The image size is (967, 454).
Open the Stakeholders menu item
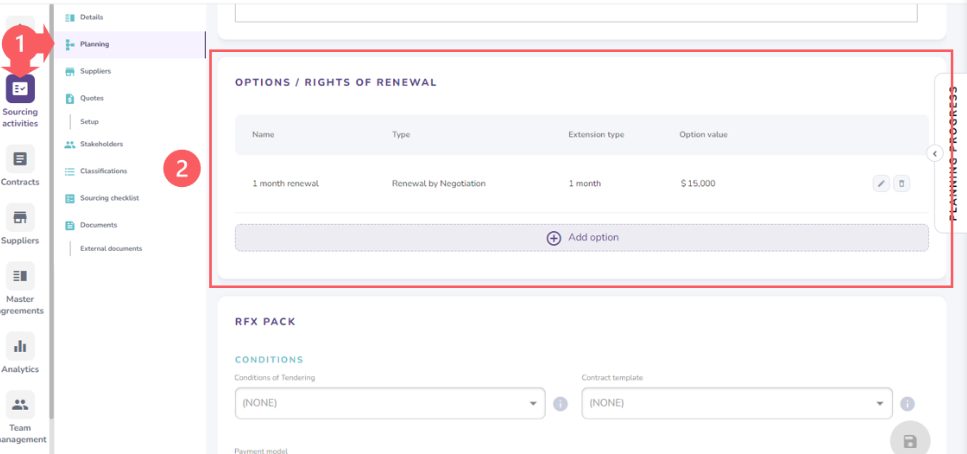[101, 144]
